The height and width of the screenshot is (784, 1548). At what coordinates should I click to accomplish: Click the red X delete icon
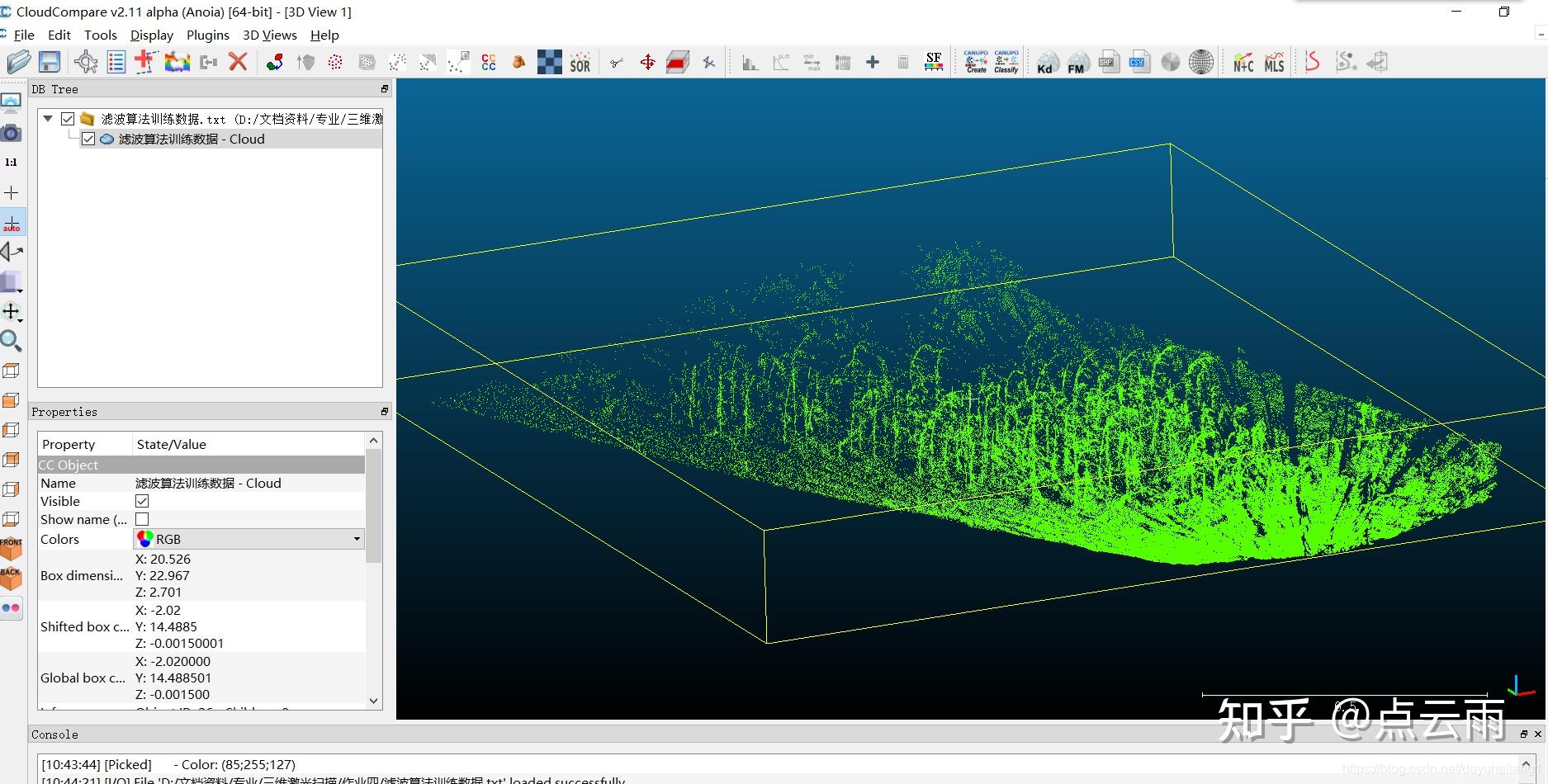[x=238, y=62]
